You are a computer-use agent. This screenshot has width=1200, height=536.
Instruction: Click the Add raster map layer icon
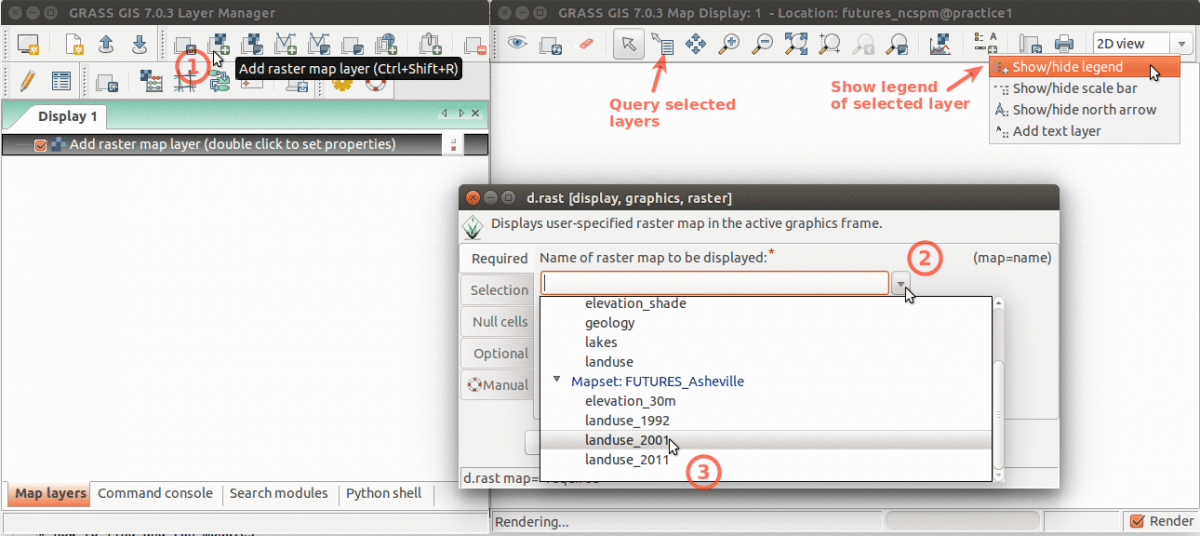click(218, 44)
